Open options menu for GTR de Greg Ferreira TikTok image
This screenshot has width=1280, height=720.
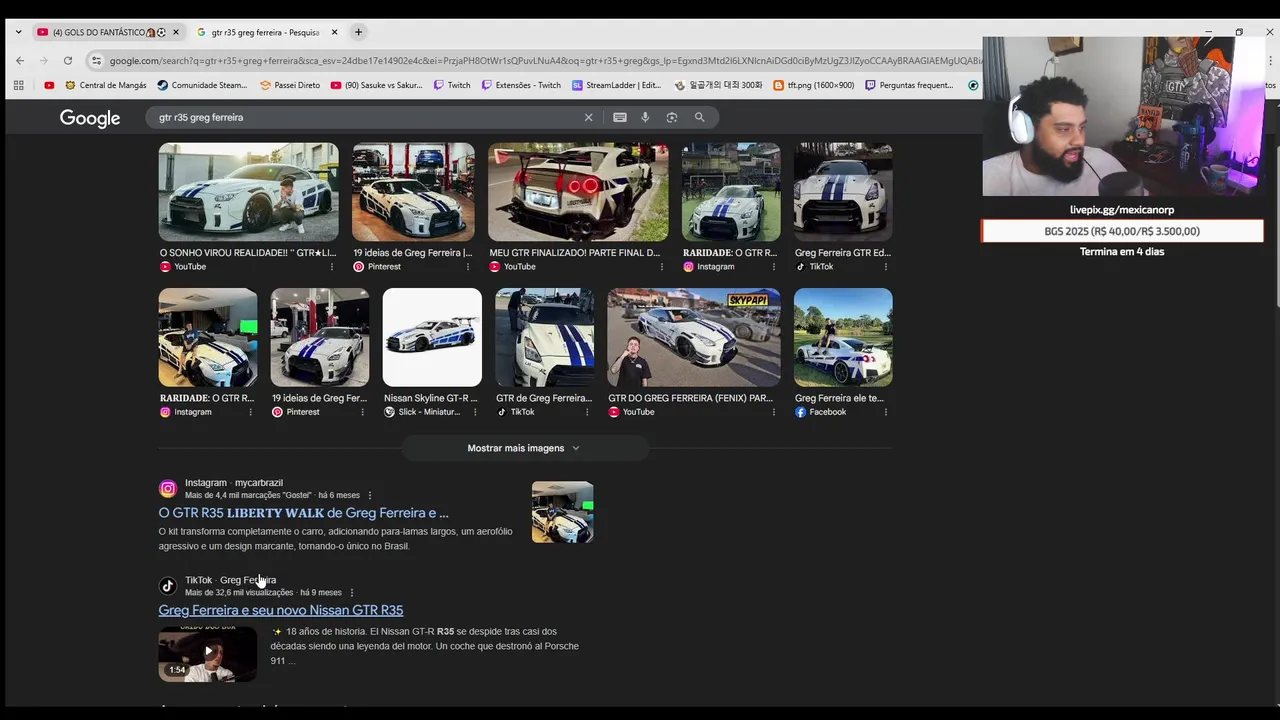[x=586, y=412]
